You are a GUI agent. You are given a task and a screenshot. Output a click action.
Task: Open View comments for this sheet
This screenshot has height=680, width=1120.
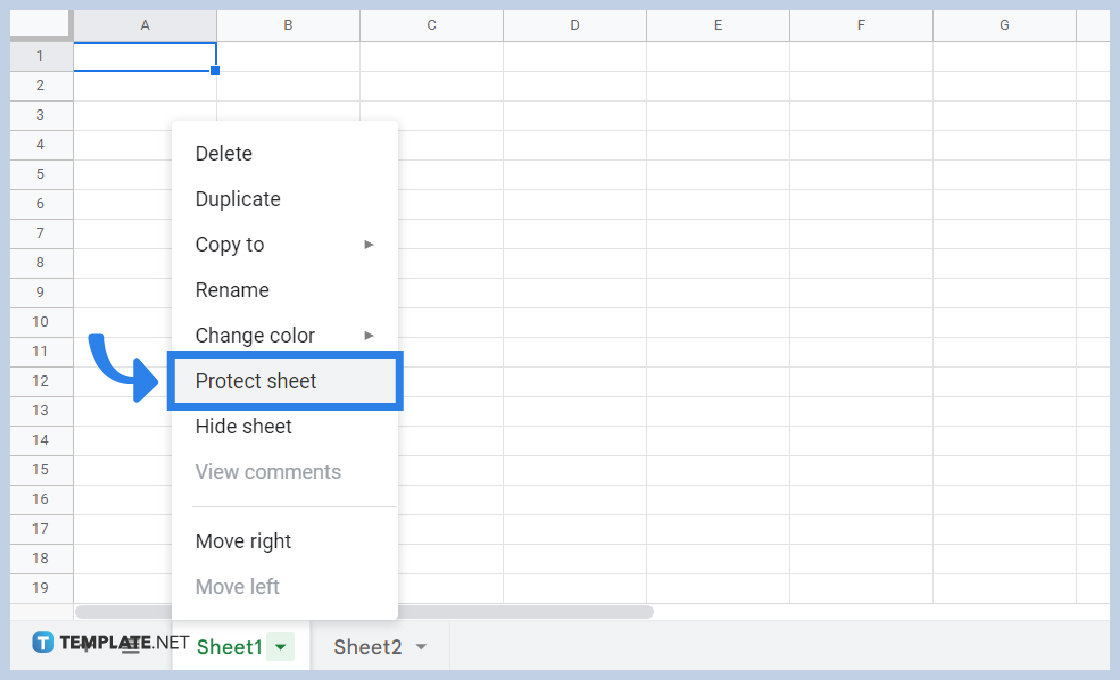point(268,471)
